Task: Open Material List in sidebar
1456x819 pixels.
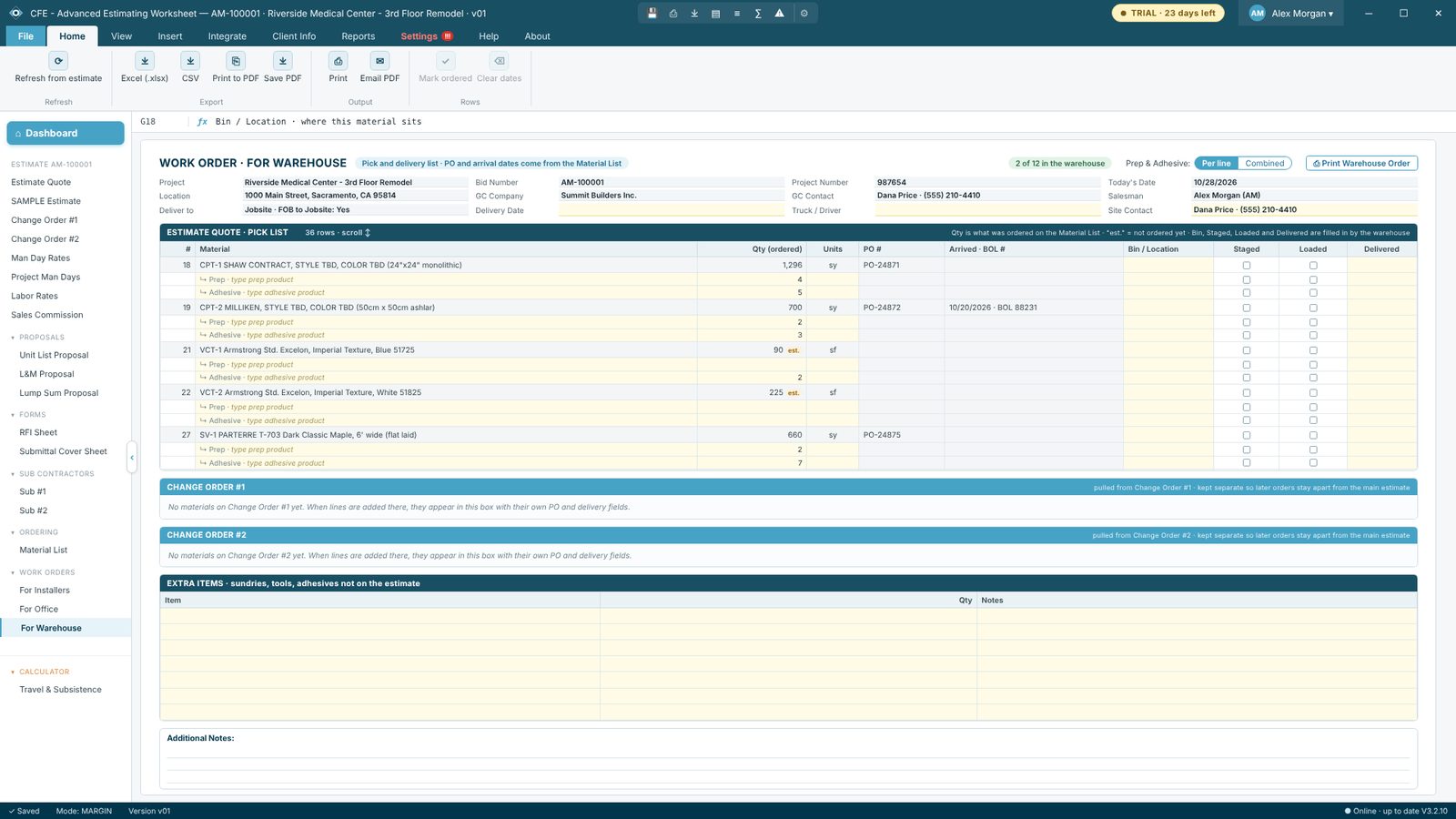Action: click(44, 550)
